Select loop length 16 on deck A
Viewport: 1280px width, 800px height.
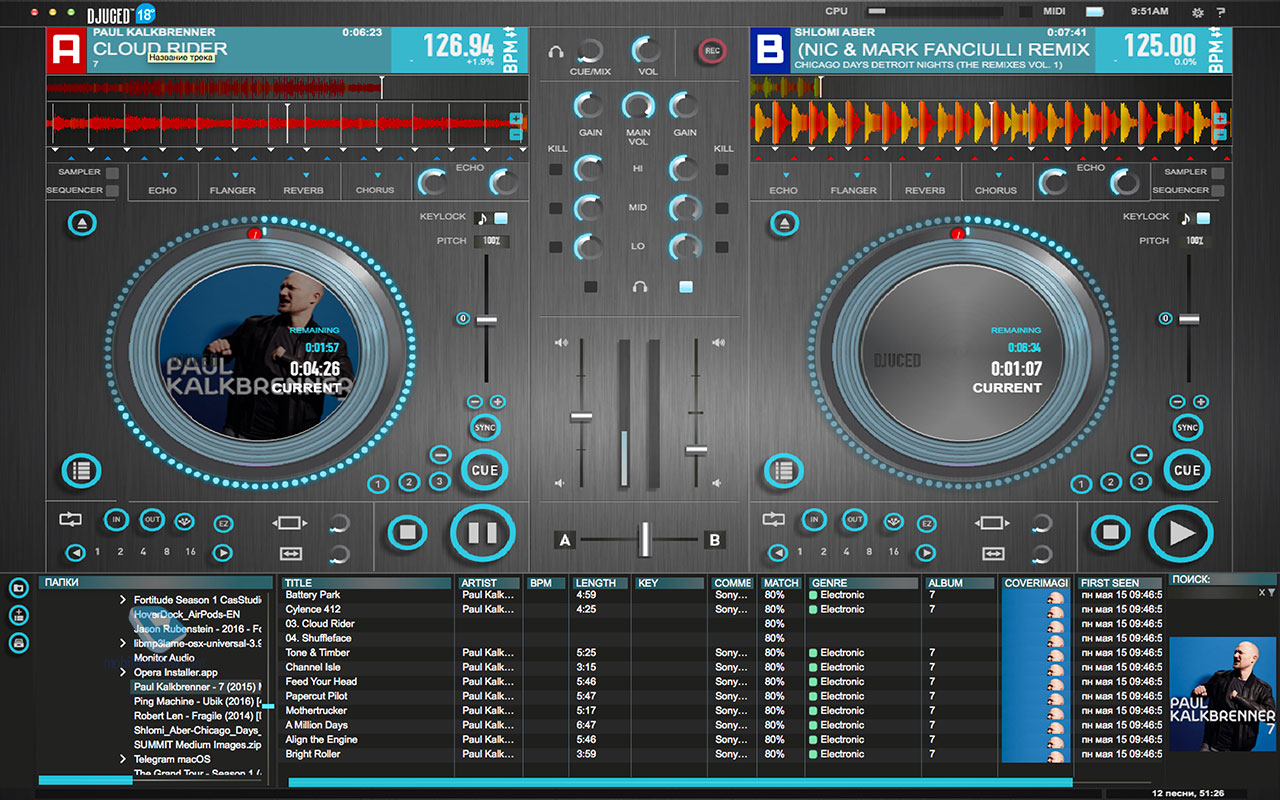pos(191,552)
